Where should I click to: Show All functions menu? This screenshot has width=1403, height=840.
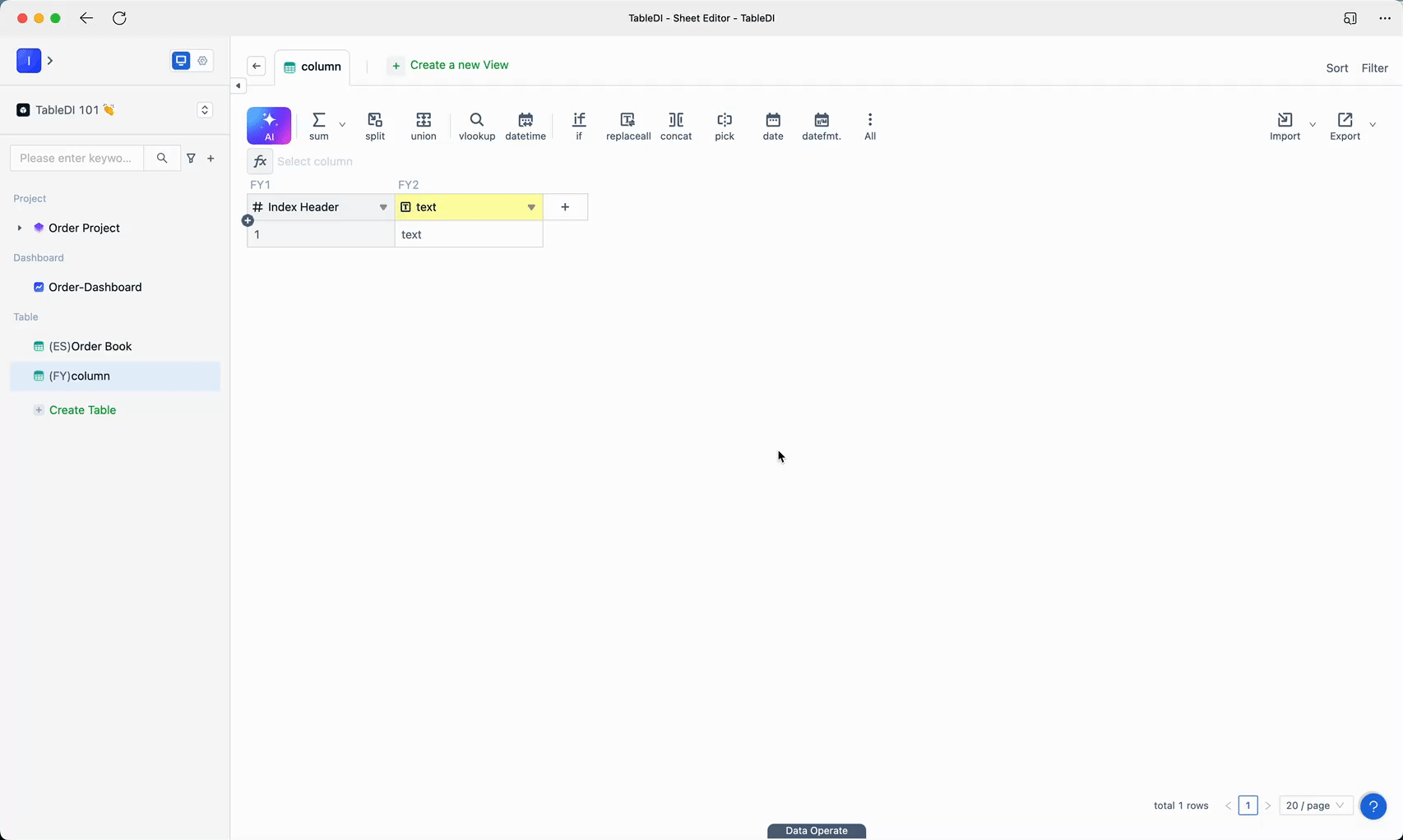click(x=870, y=126)
